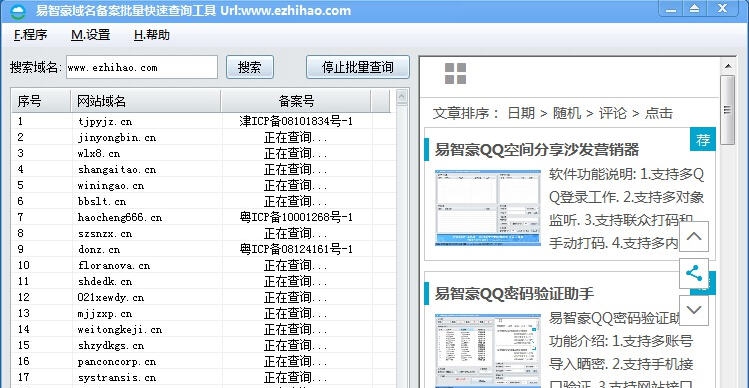Click the QQ空间分享沙发营销器 thumbnail image

tap(488, 208)
